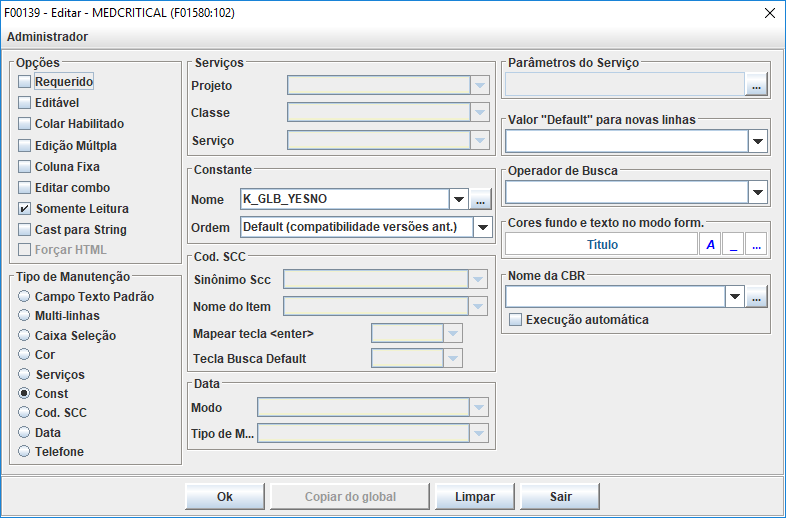Close the Editar MEDCRITICAL dialog window
The image size is (786, 518).
769,13
